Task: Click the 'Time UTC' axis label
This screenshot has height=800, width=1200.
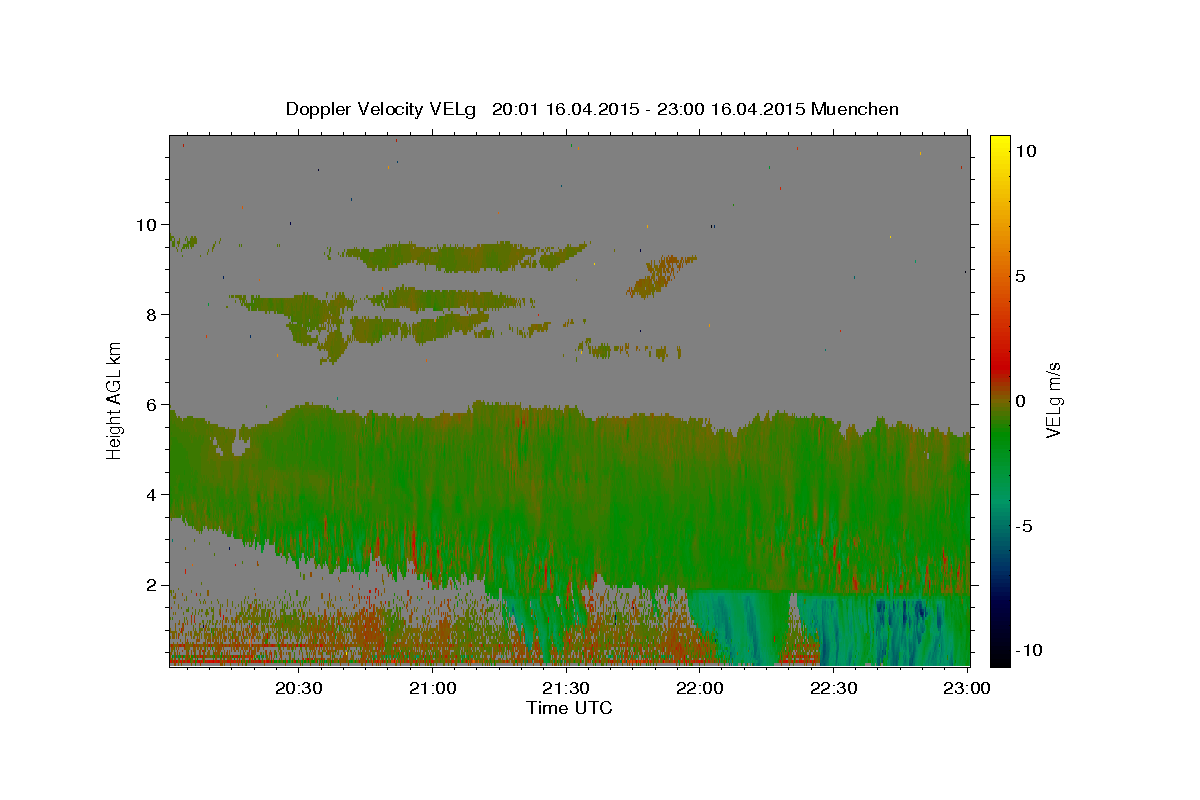Action: click(x=569, y=708)
